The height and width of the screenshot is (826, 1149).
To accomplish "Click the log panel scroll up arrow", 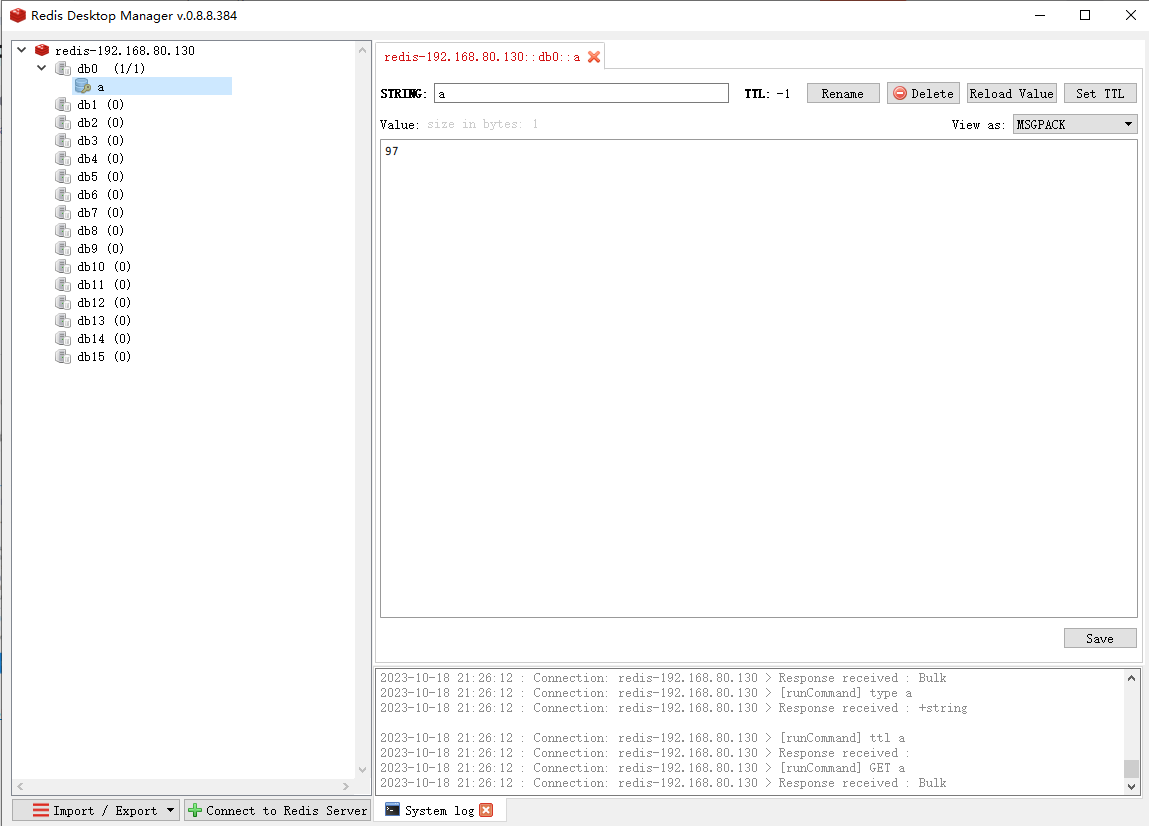I will coord(1131,678).
